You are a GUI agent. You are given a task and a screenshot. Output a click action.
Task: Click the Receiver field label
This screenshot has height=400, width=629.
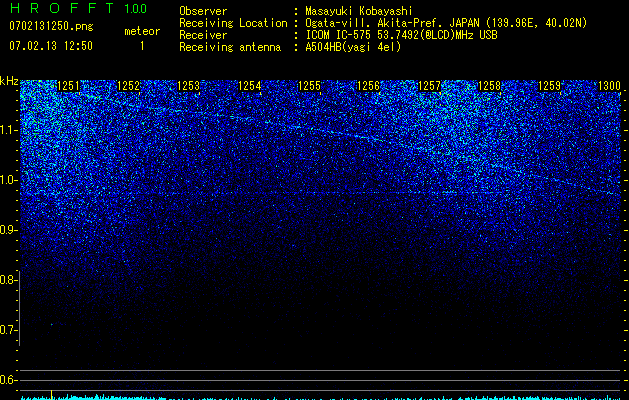pos(203,35)
